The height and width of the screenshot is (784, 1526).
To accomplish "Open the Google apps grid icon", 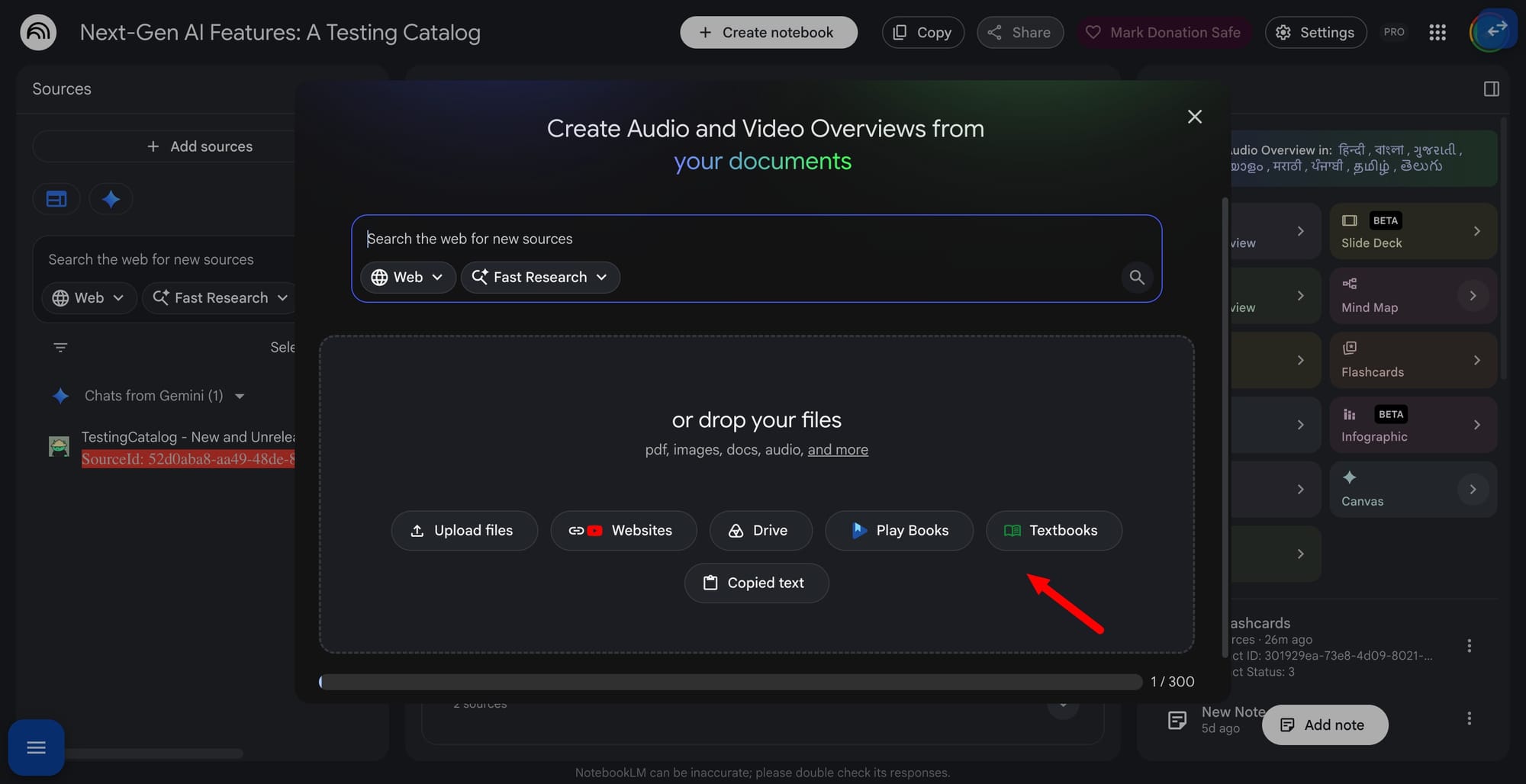I will pos(1437,32).
